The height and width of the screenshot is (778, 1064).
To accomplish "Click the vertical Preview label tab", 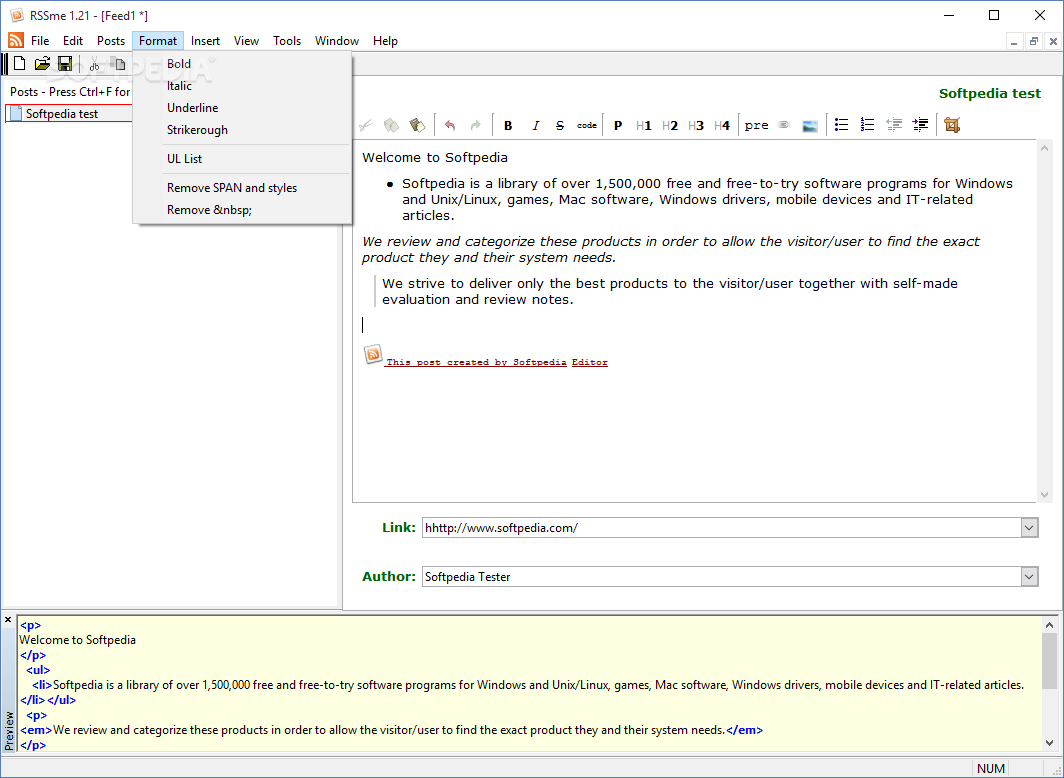I will [9, 731].
